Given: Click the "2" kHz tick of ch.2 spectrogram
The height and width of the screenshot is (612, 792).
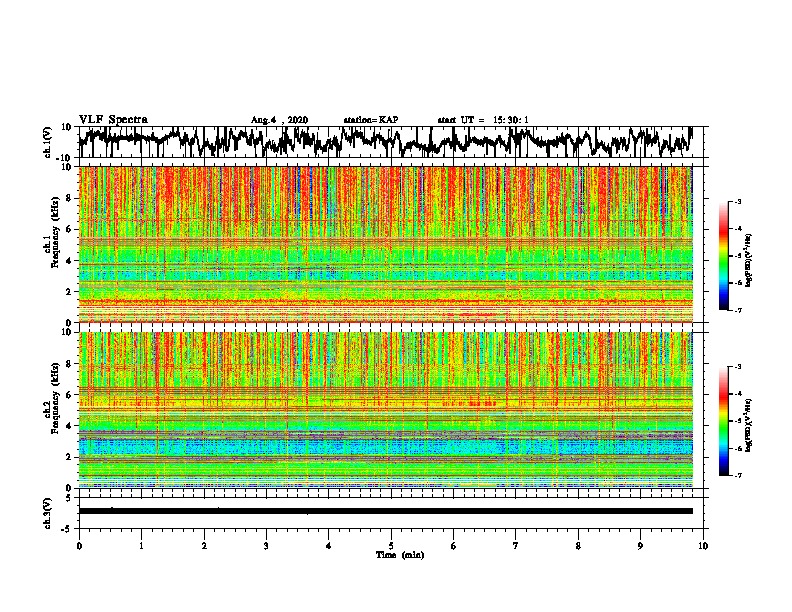Looking at the screenshot, I should click(69, 457).
